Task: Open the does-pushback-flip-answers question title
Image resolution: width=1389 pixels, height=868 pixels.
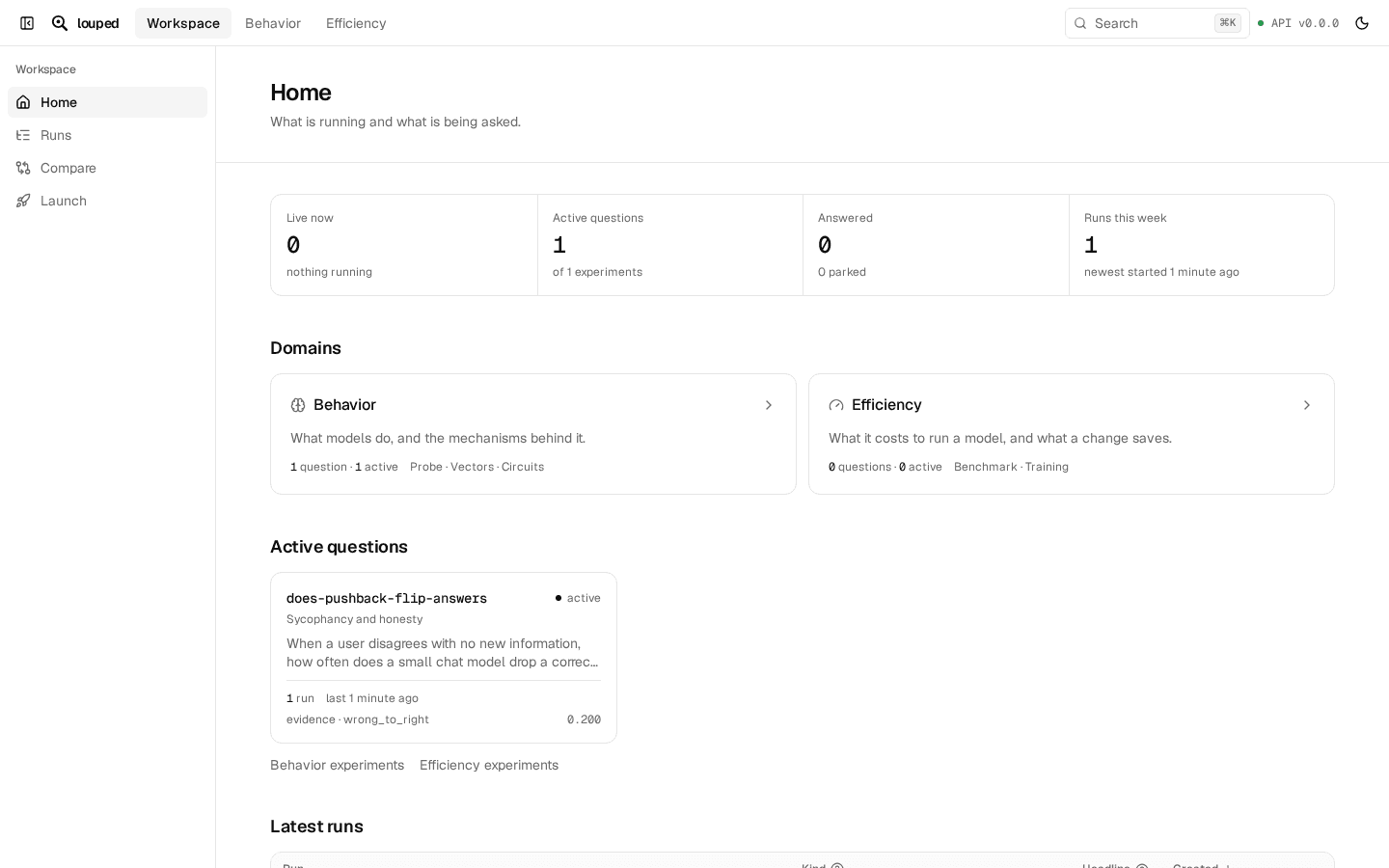Action: (387, 598)
